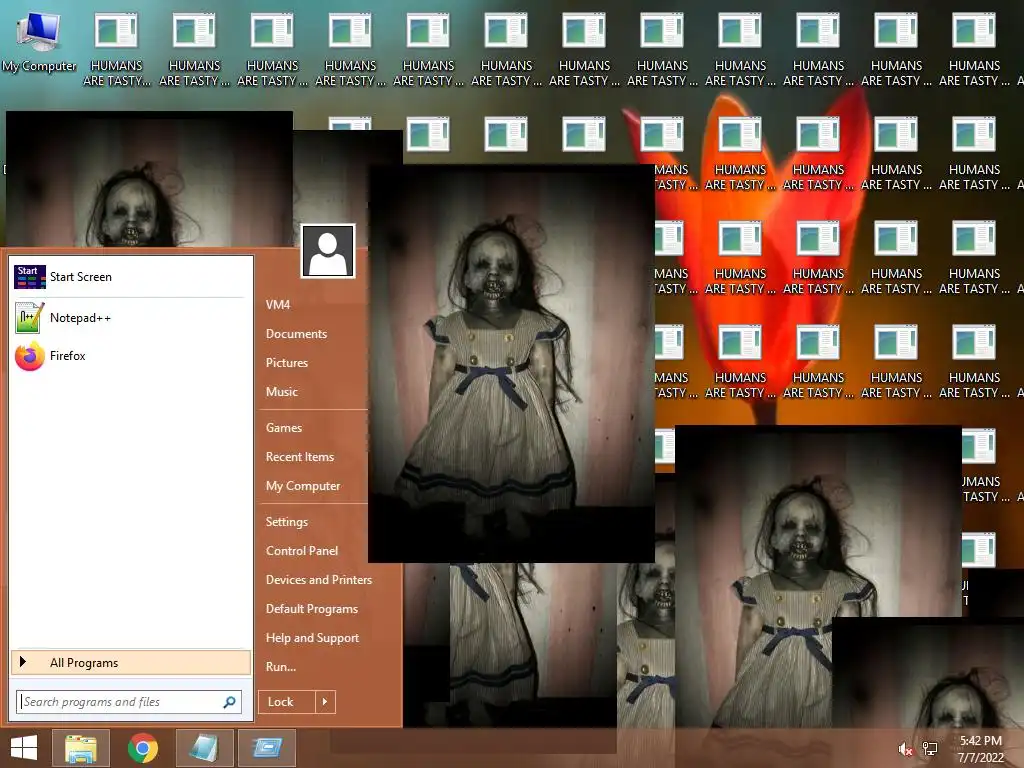Open Help and Support

(312, 638)
